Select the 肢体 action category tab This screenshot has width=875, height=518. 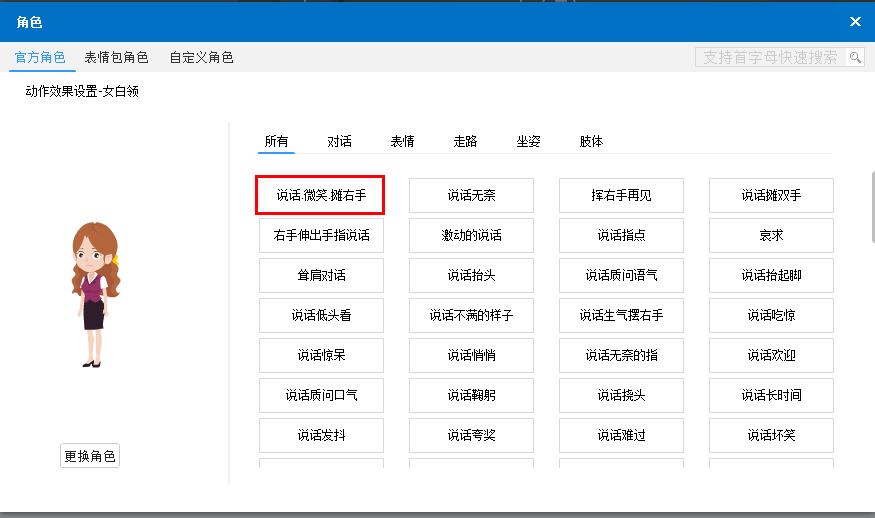pyautogui.click(x=592, y=141)
